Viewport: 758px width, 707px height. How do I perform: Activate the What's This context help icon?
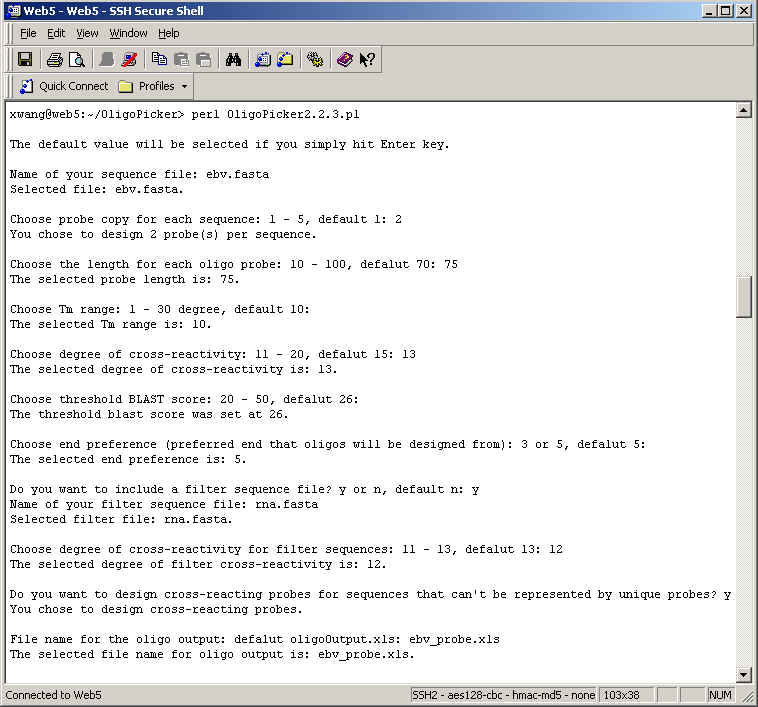pos(367,59)
